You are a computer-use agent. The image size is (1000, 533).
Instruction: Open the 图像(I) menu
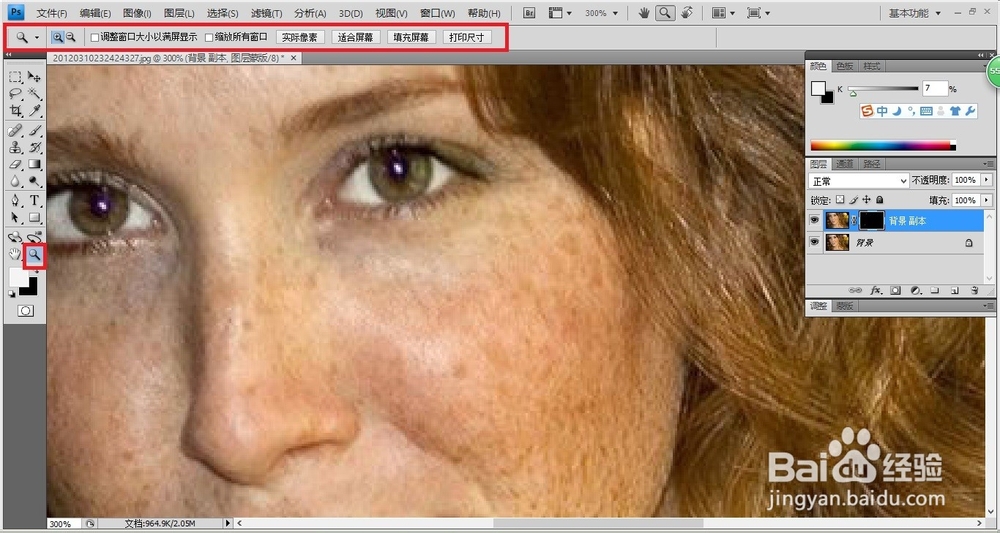(x=137, y=13)
